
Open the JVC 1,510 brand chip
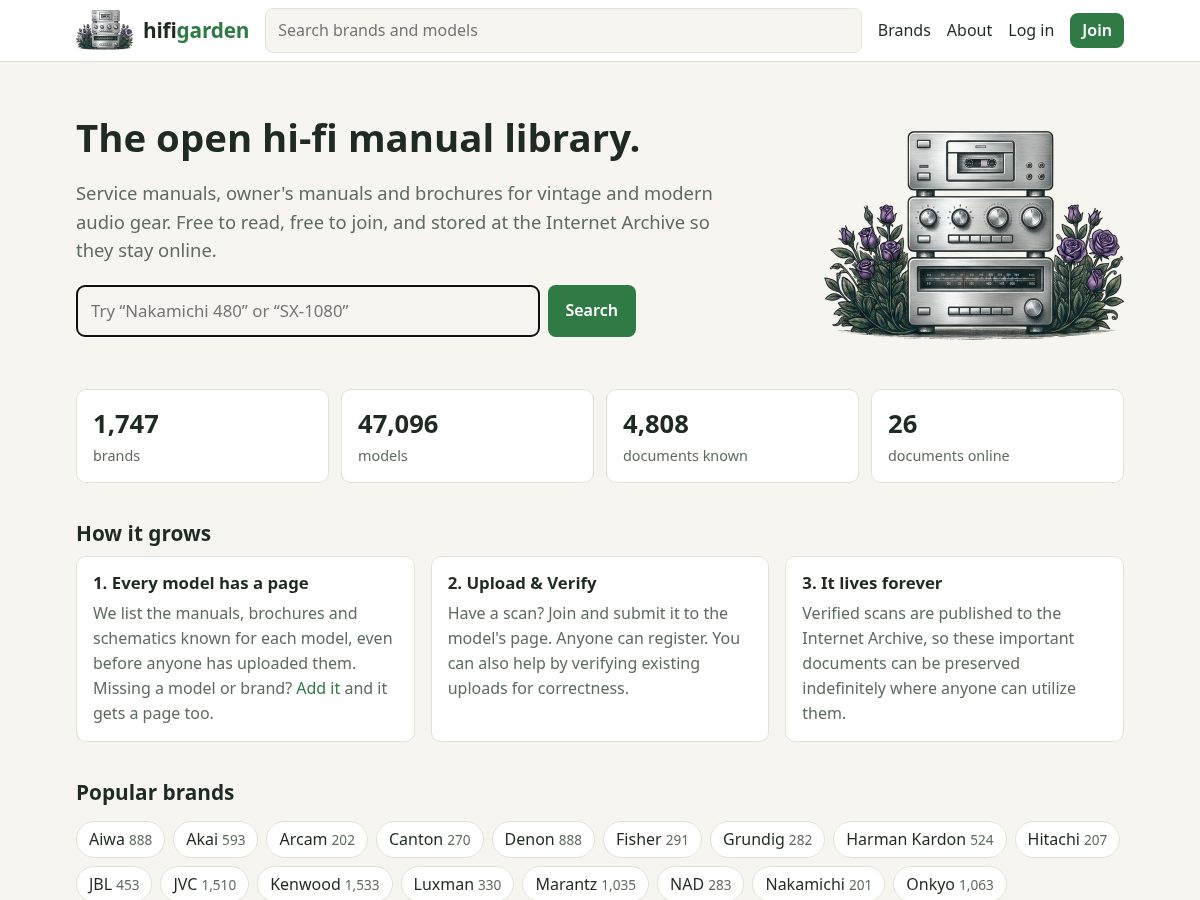[x=205, y=884]
